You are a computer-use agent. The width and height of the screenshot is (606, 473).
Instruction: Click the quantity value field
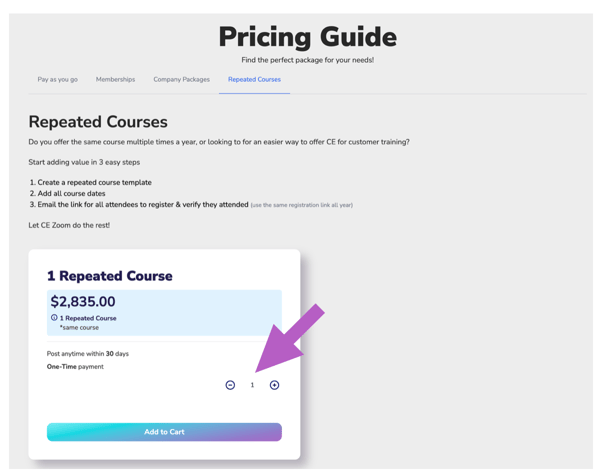(252, 385)
